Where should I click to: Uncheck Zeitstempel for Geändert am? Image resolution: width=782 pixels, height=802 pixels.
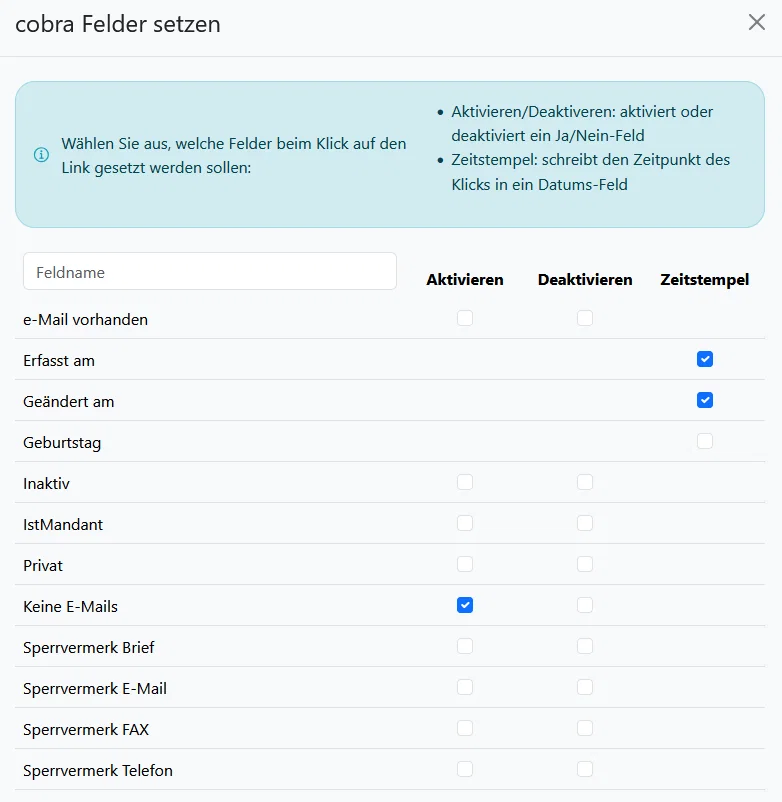[x=705, y=400]
